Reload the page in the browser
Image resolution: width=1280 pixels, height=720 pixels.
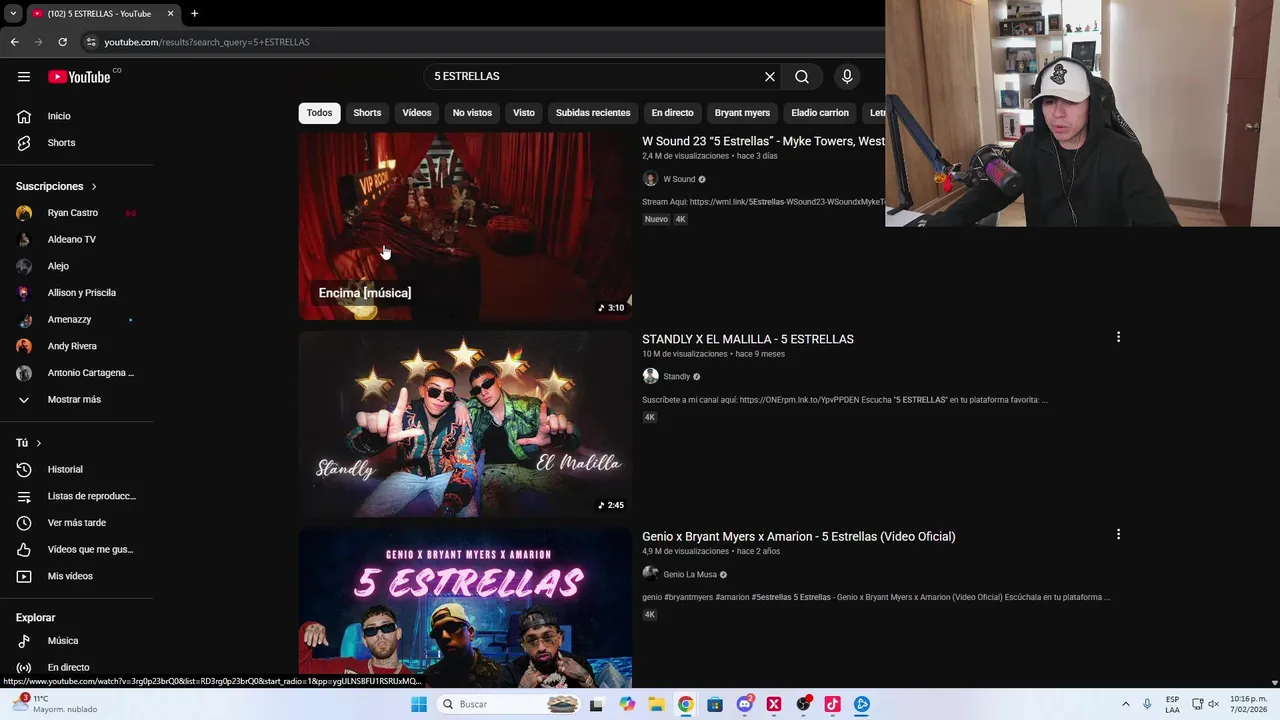tap(62, 42)
